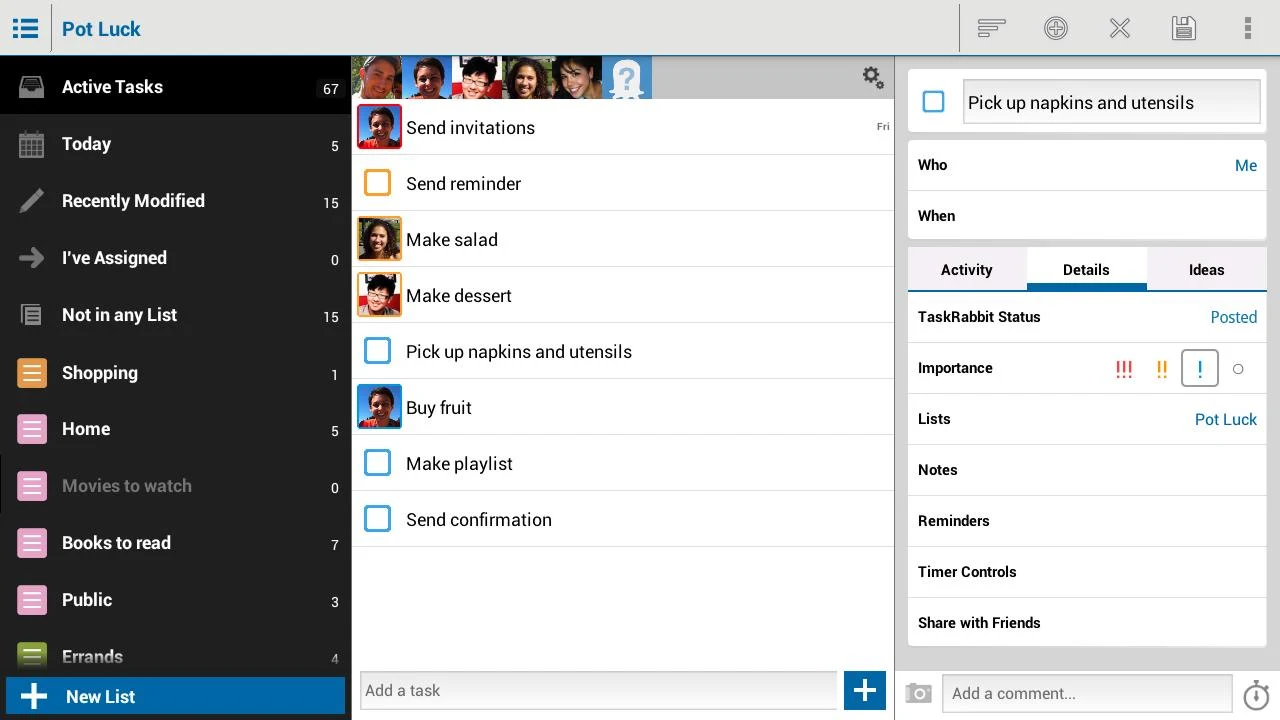The height and width of the screenshot is (720, 1280).
Task: Check off Send confirmation task
Action: click(377, 519)
